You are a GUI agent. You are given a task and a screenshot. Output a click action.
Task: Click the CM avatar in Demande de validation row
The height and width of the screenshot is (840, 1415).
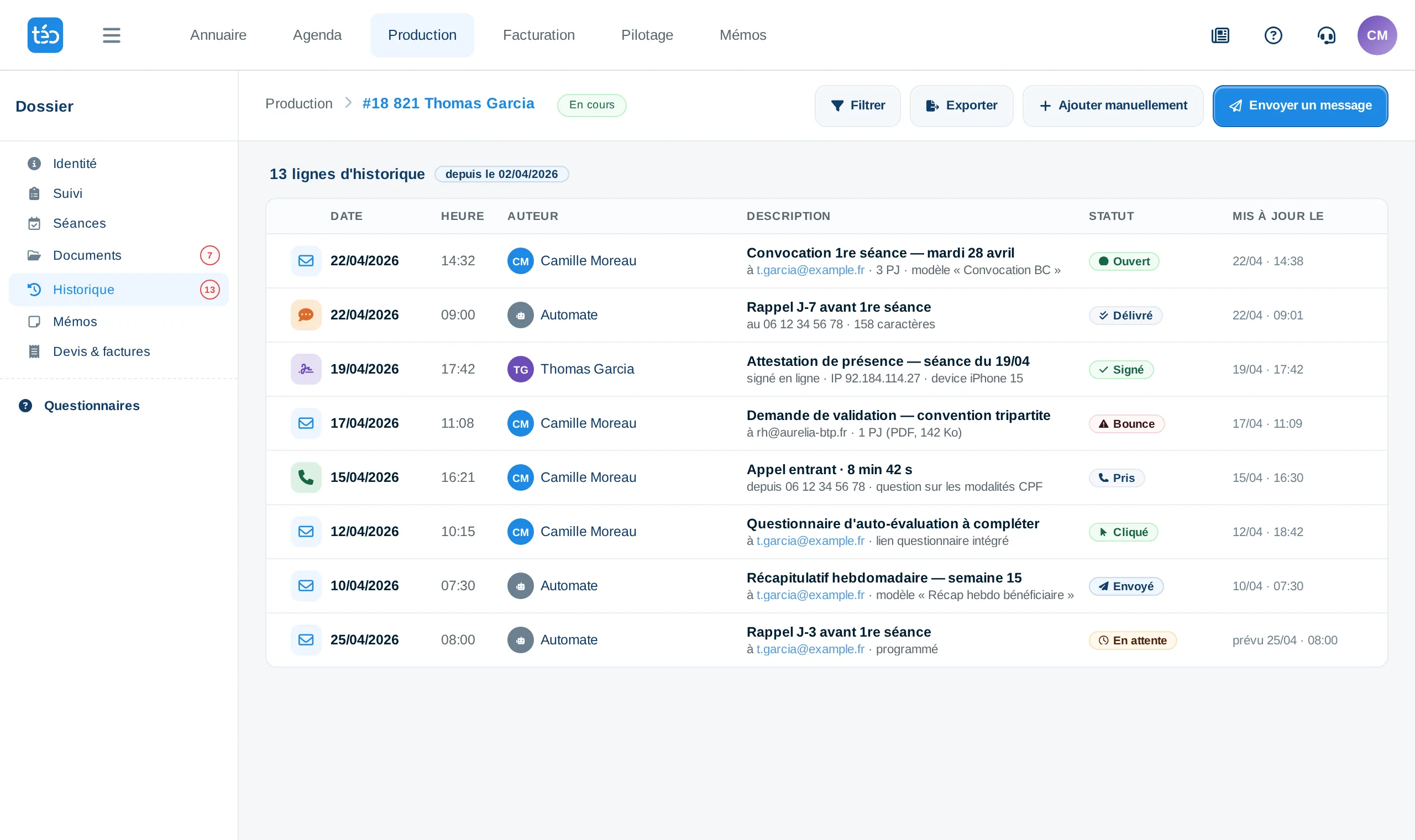[521, 423]
